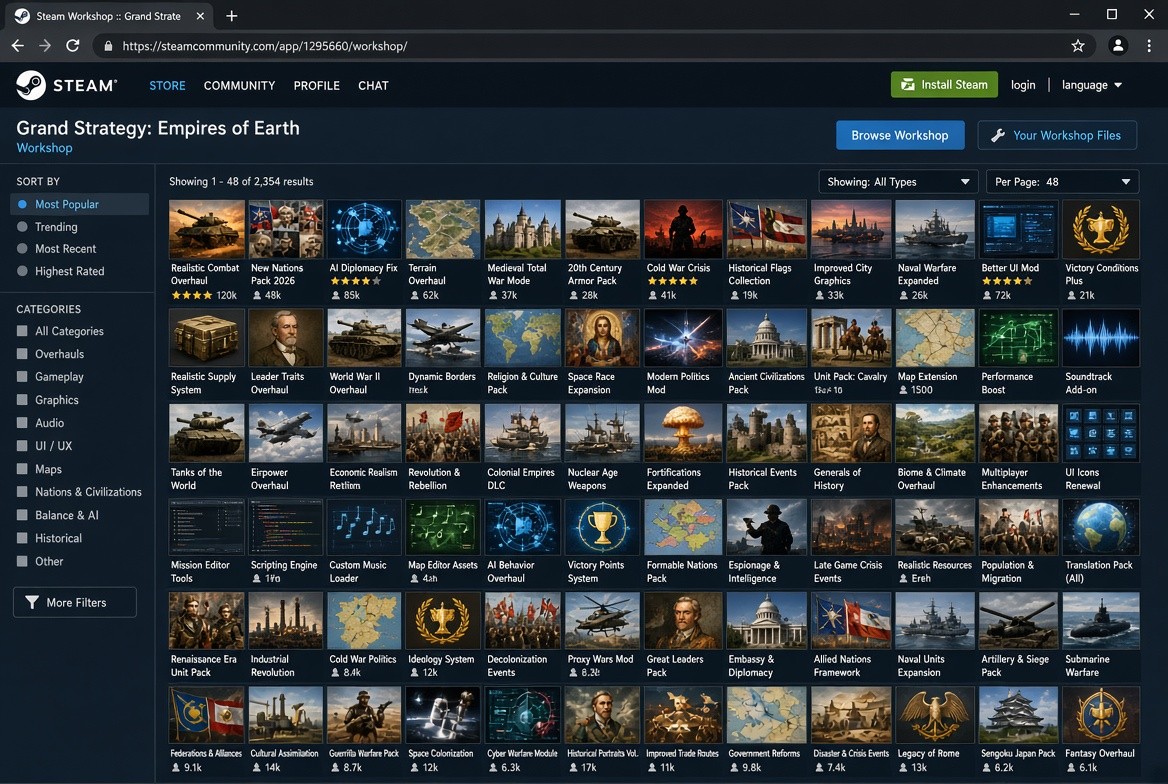Click the padlock site info icon
This screenshot has height=784, width=1168.
(108, 46)
